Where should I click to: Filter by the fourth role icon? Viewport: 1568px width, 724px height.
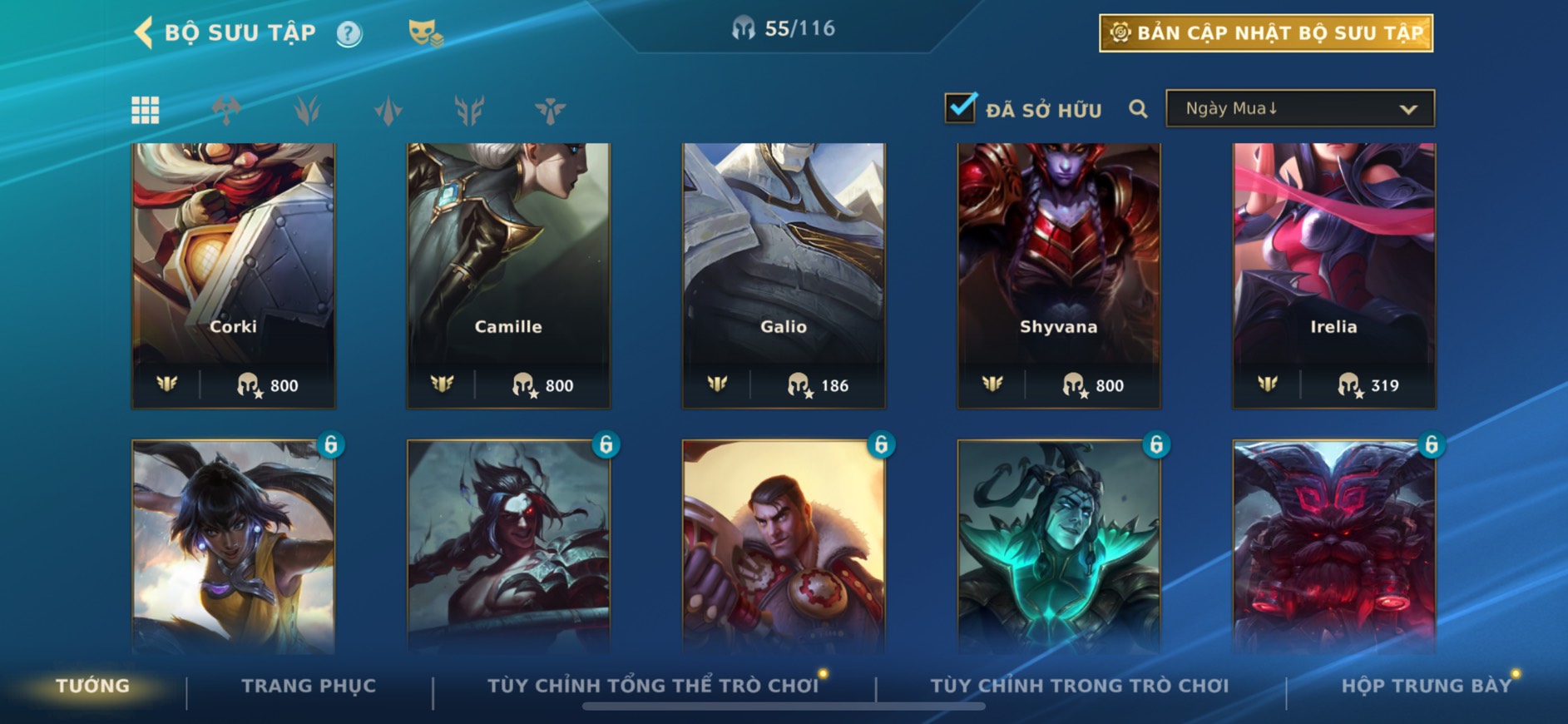469,110
